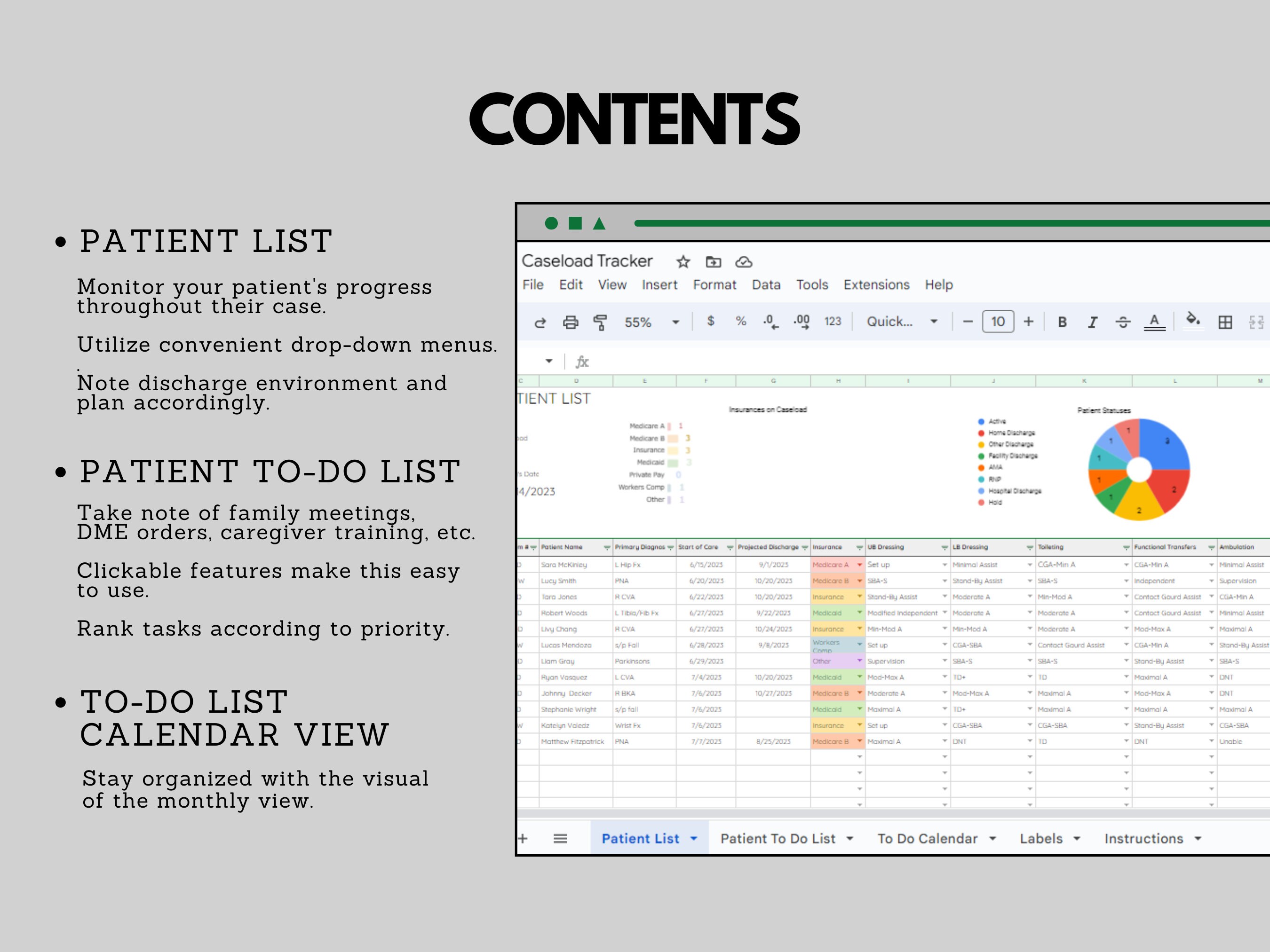The width and height of the screenshot is (1270, 952).
Task: Open the borders tool
Action: point(1226,322)
